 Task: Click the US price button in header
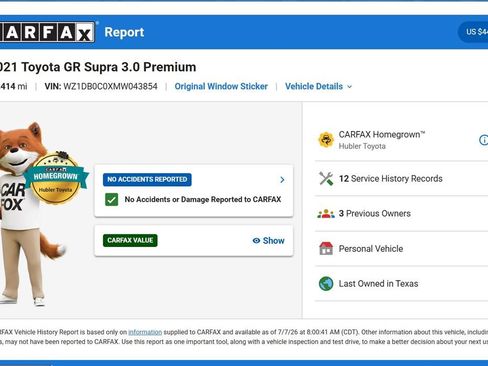tap(474, 32)
